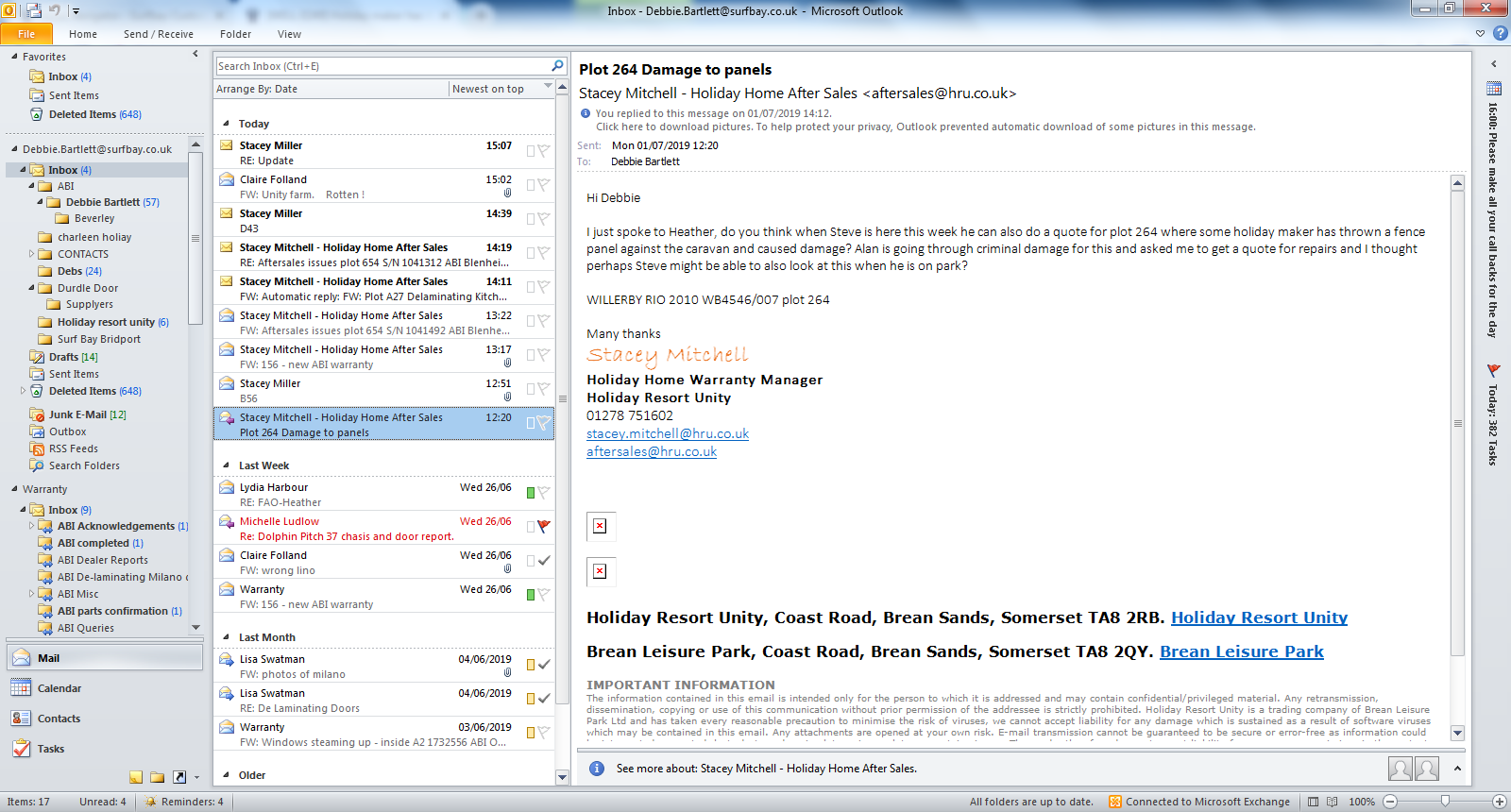Open the Outlook Help question mark icon

click(1500, 33)
